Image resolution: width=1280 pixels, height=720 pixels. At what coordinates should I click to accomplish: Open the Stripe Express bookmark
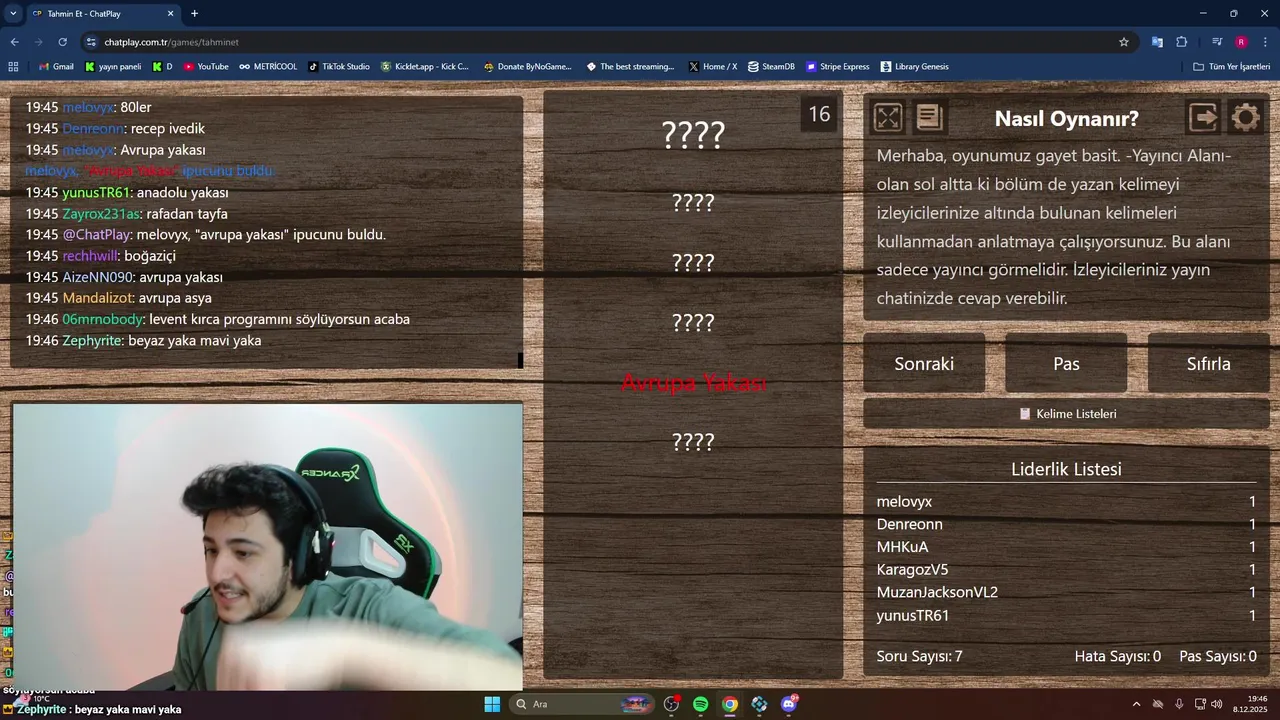click(838, 67)
